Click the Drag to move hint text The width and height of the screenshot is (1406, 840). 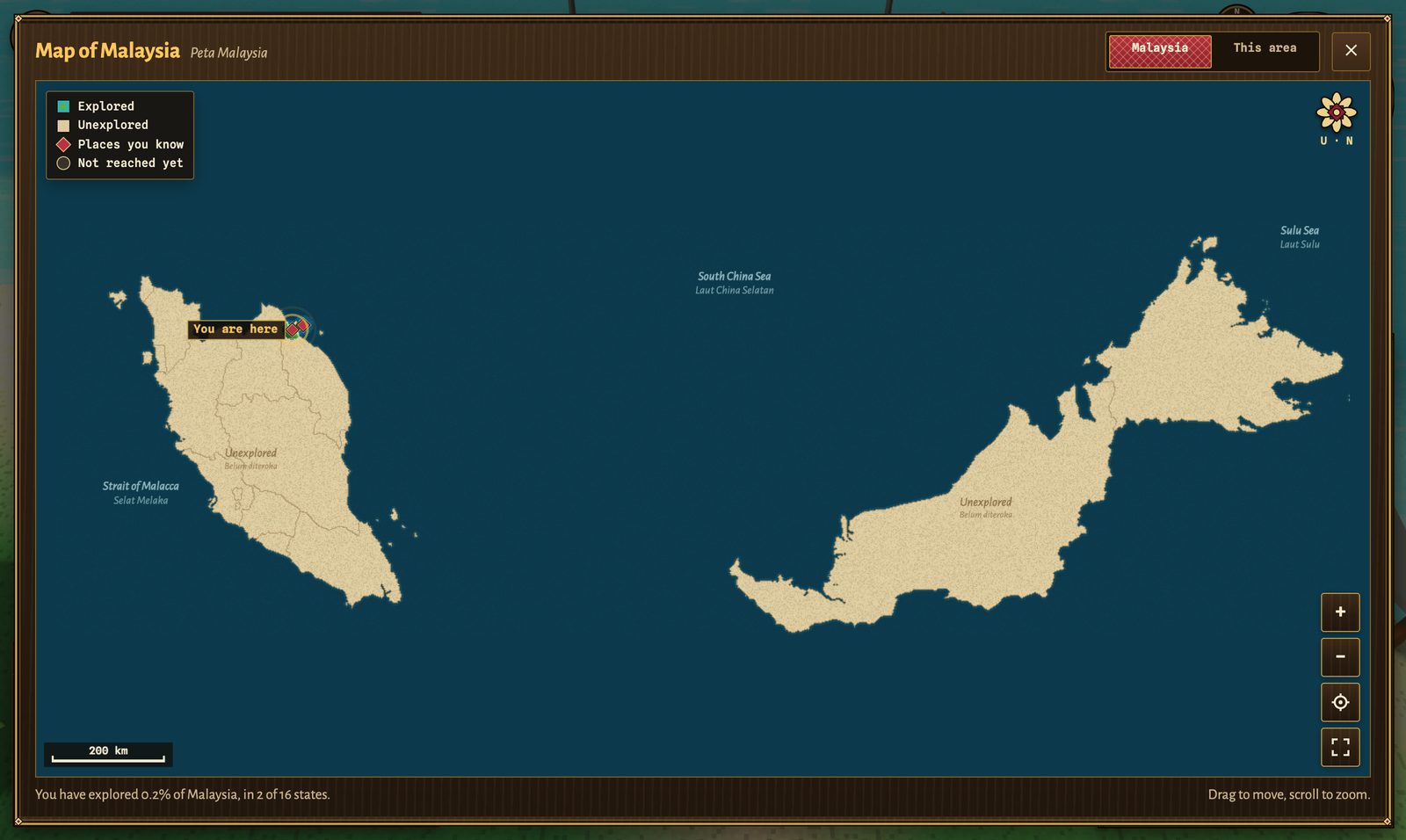point(1288,794)
